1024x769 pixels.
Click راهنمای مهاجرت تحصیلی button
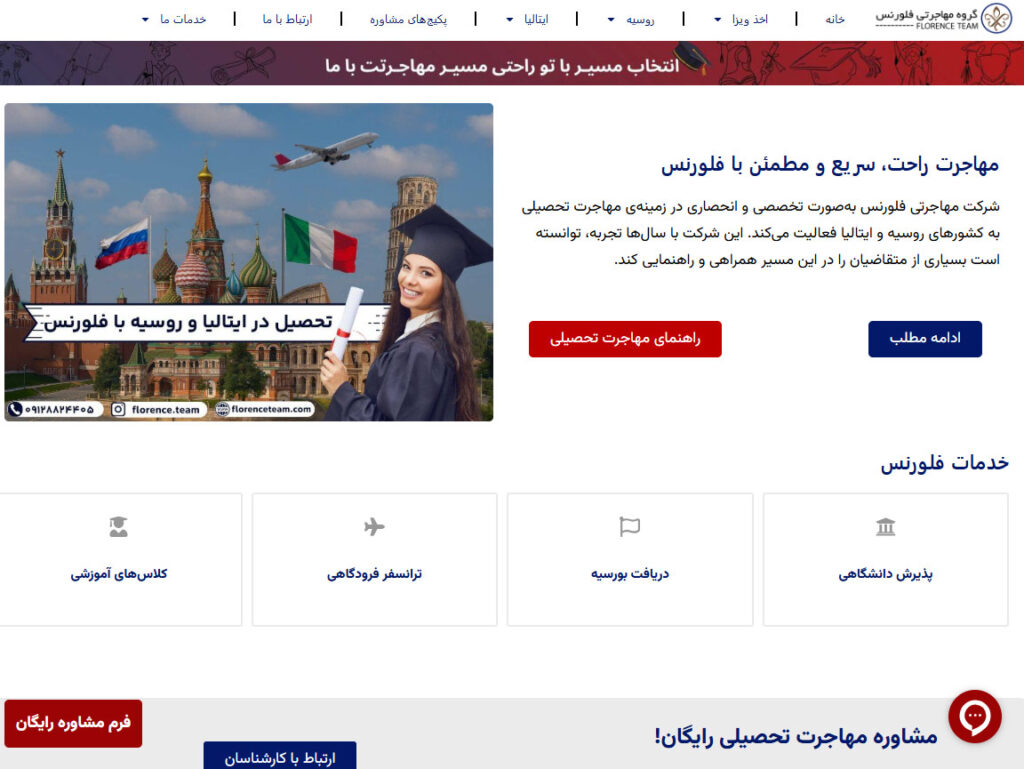pos(625,339)
